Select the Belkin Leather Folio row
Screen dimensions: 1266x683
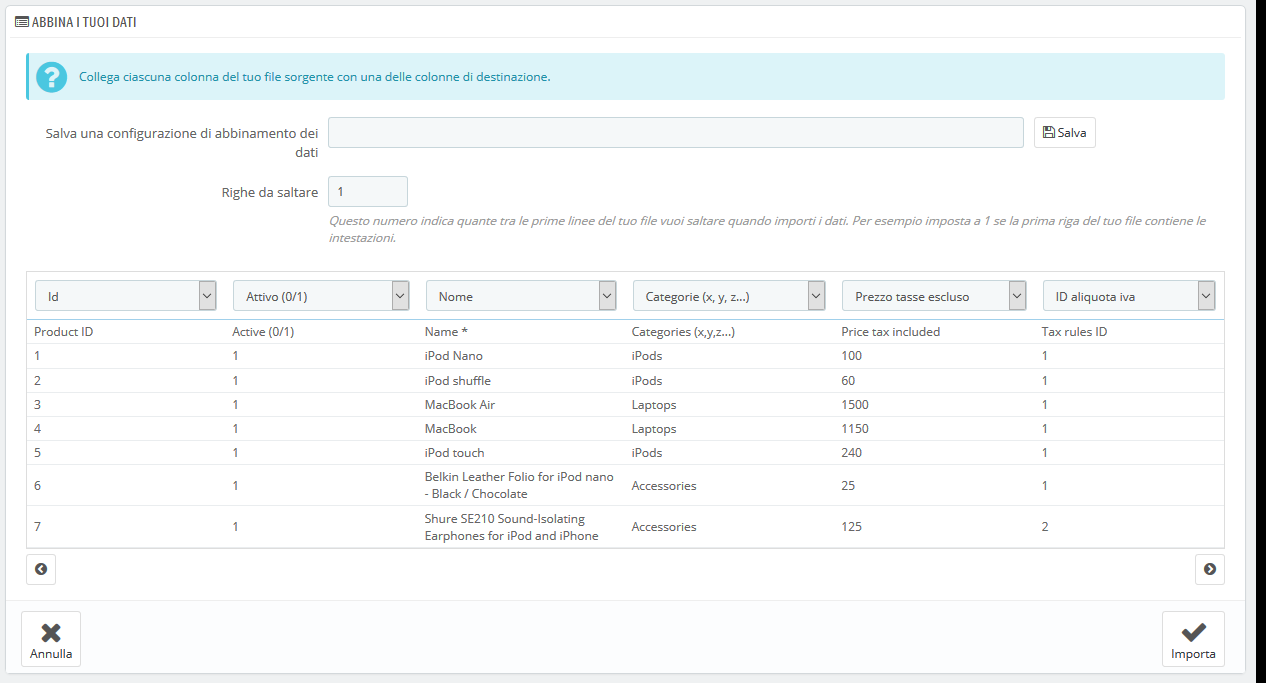(519, 485)
